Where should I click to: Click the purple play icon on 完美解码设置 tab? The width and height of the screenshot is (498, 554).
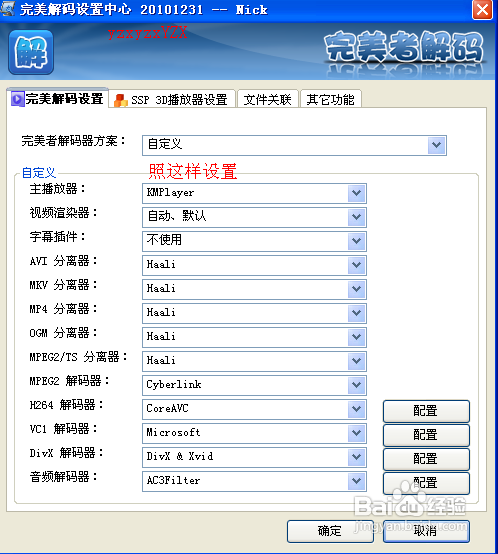click(x=17, y=99)
